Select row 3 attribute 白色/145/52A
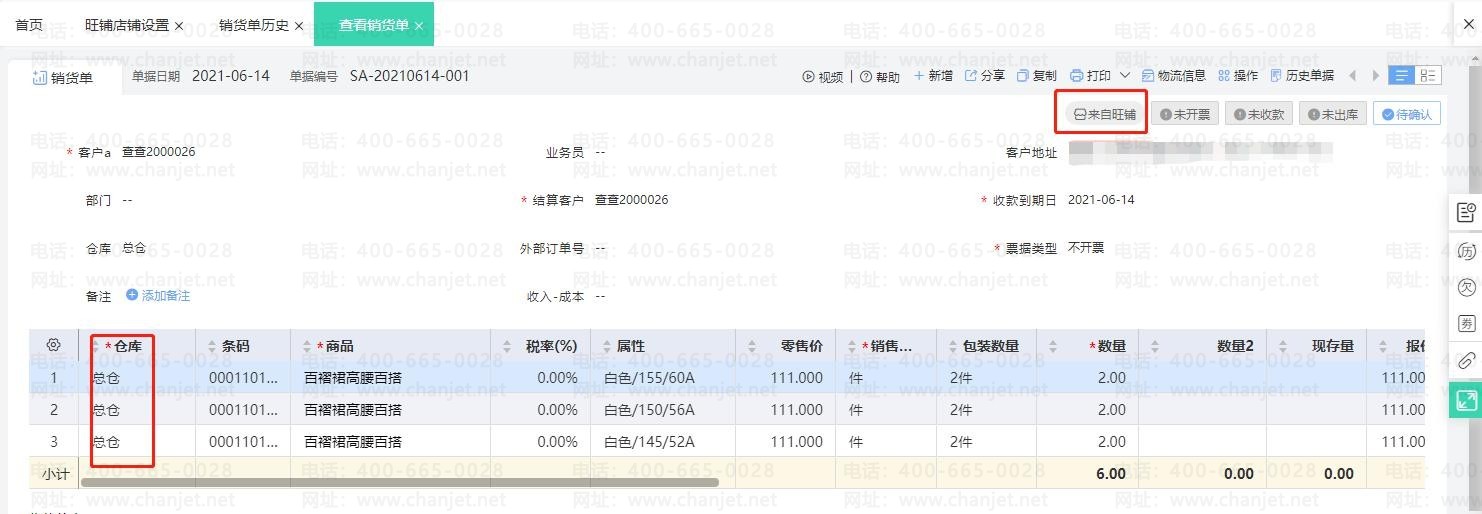 coord(649,442)
